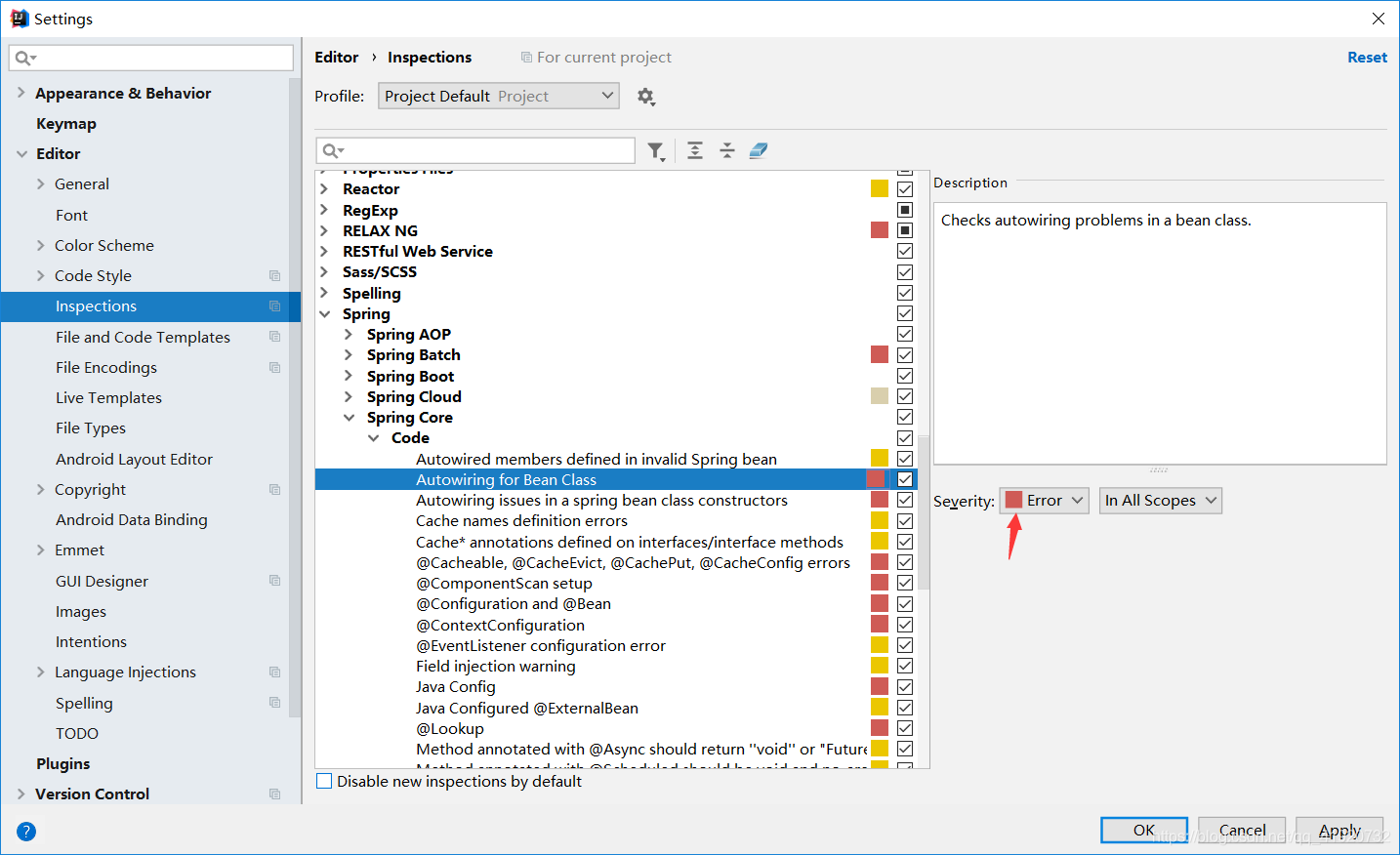Select the @ComponentScan setup inspection
Image resolution: width=1400 pixels, height=855 pixels.
coord(504,584)
